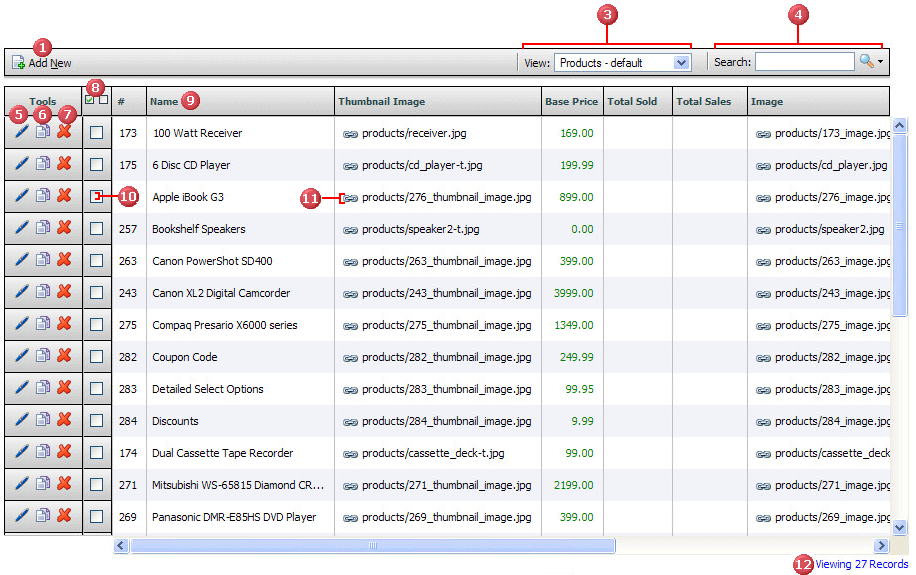Click the Add New button

coord(42,63)
